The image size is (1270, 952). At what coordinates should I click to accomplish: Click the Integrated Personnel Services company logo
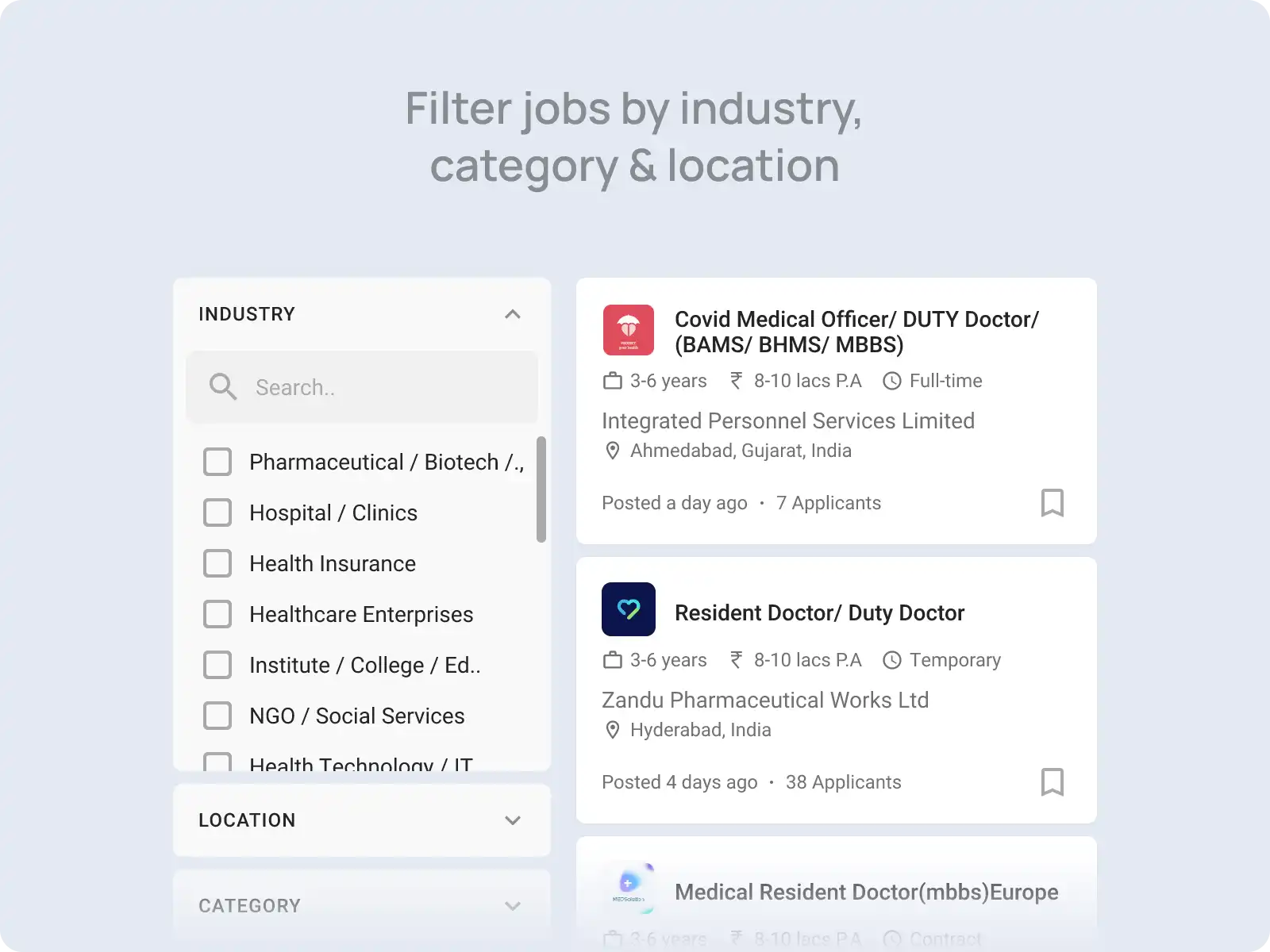tap(629, 330)
